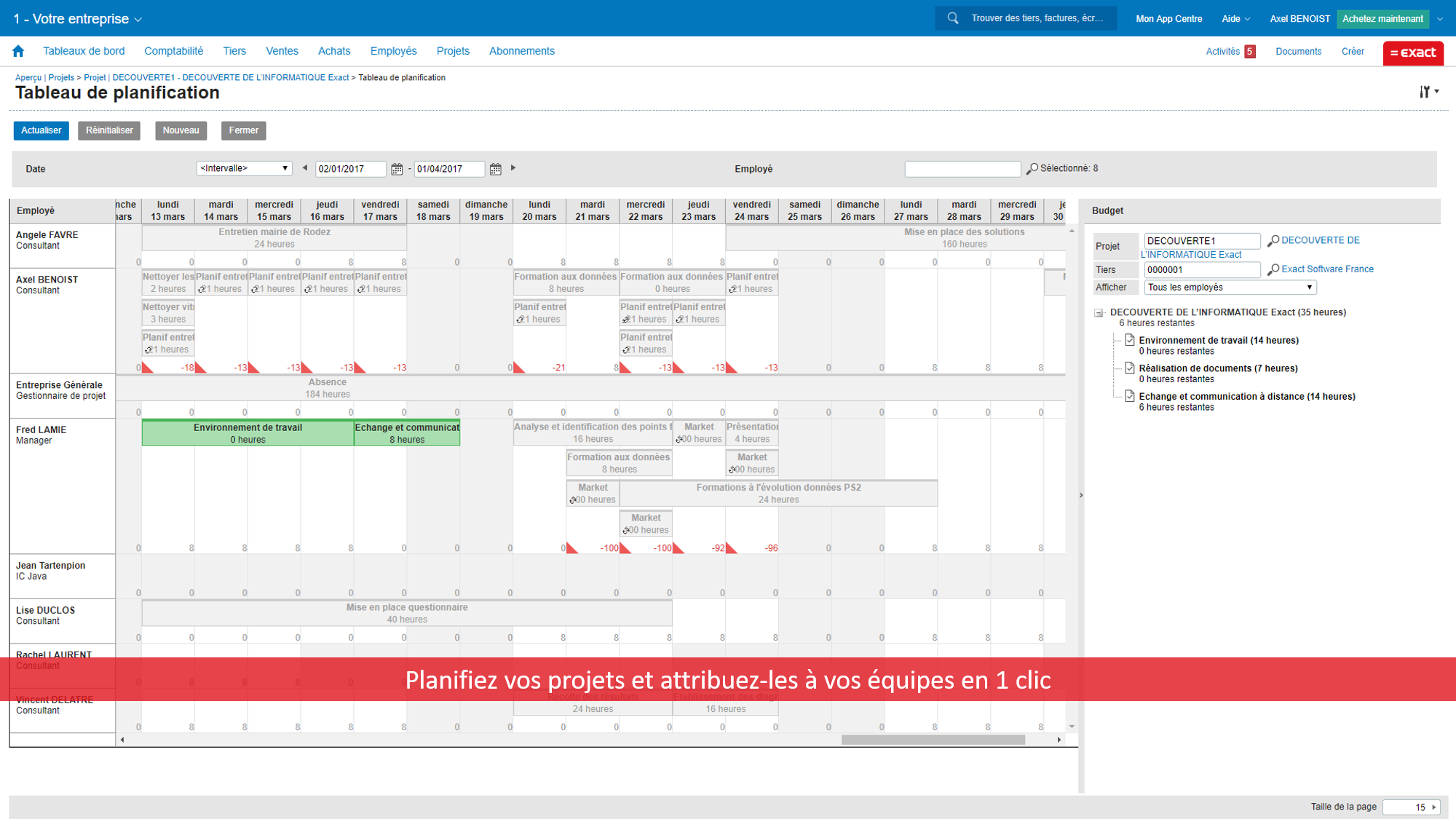Slide the horizontal planning scrollbar thumb
Viewport: 1456px width, 819px height.
933,740
